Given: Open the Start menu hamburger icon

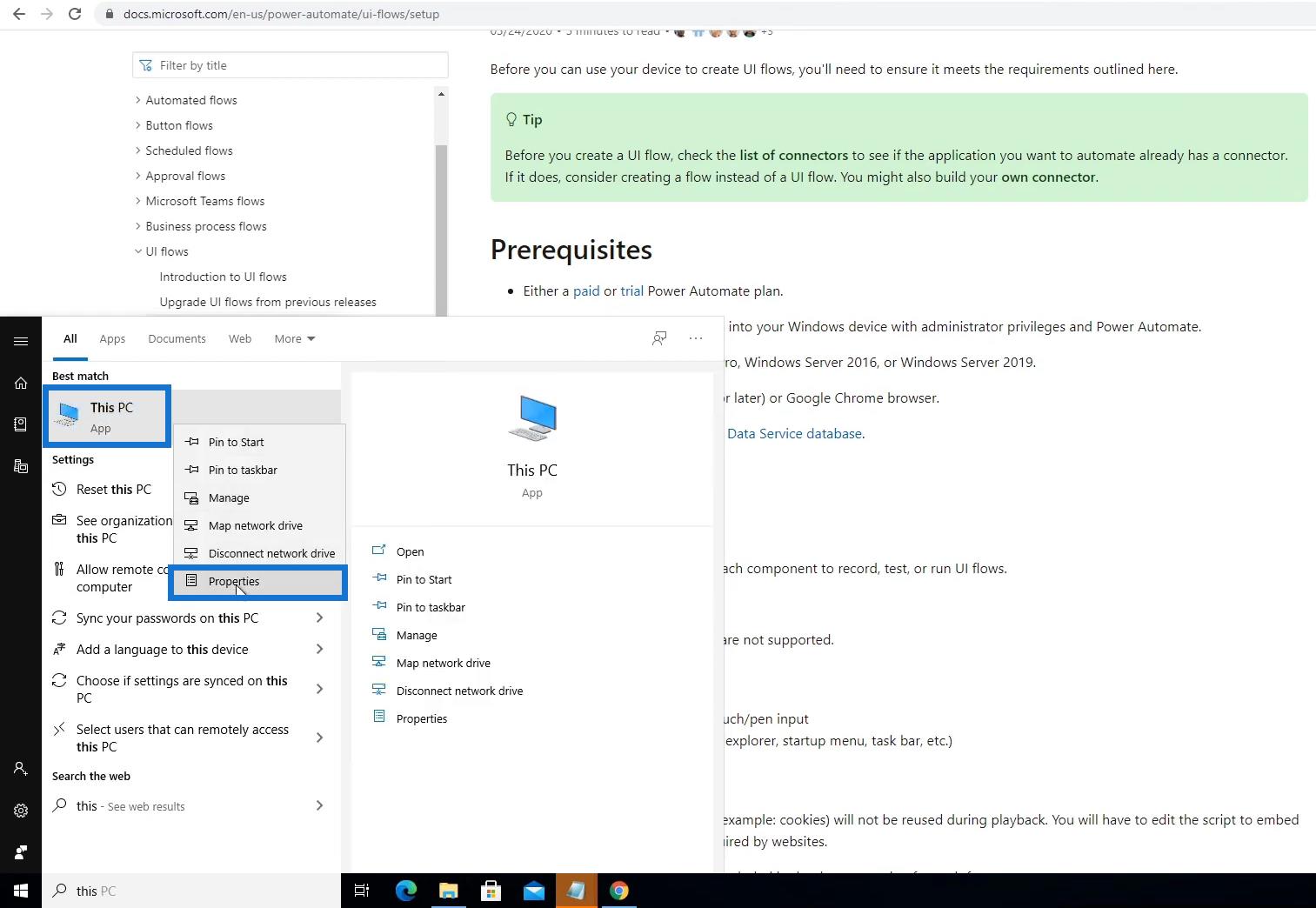Looking at the screenshot, I should tap(21, 341).
